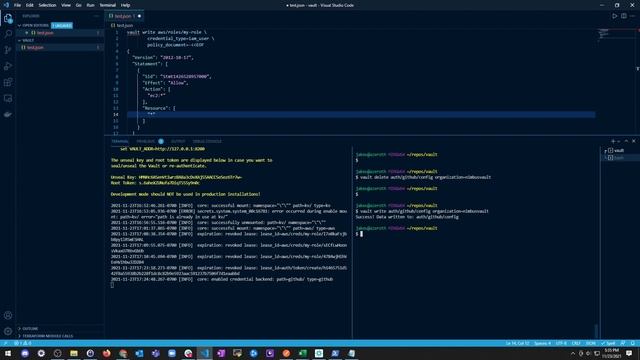Viewport: 640px width, 360px height.
Task: Open the new terminal launch profile dropdown
Action: click(619, 141)
